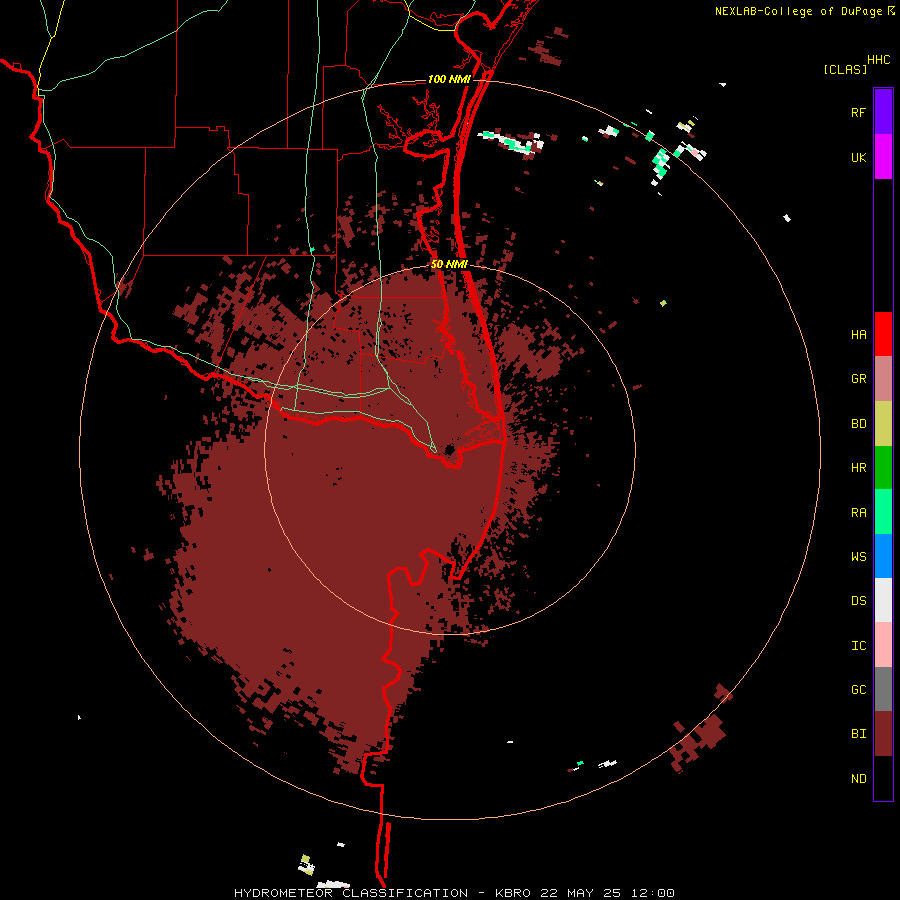This screenshot has height=900, width=900.
Task: Click the IC pink legend swatch
Action: [883, 645]
